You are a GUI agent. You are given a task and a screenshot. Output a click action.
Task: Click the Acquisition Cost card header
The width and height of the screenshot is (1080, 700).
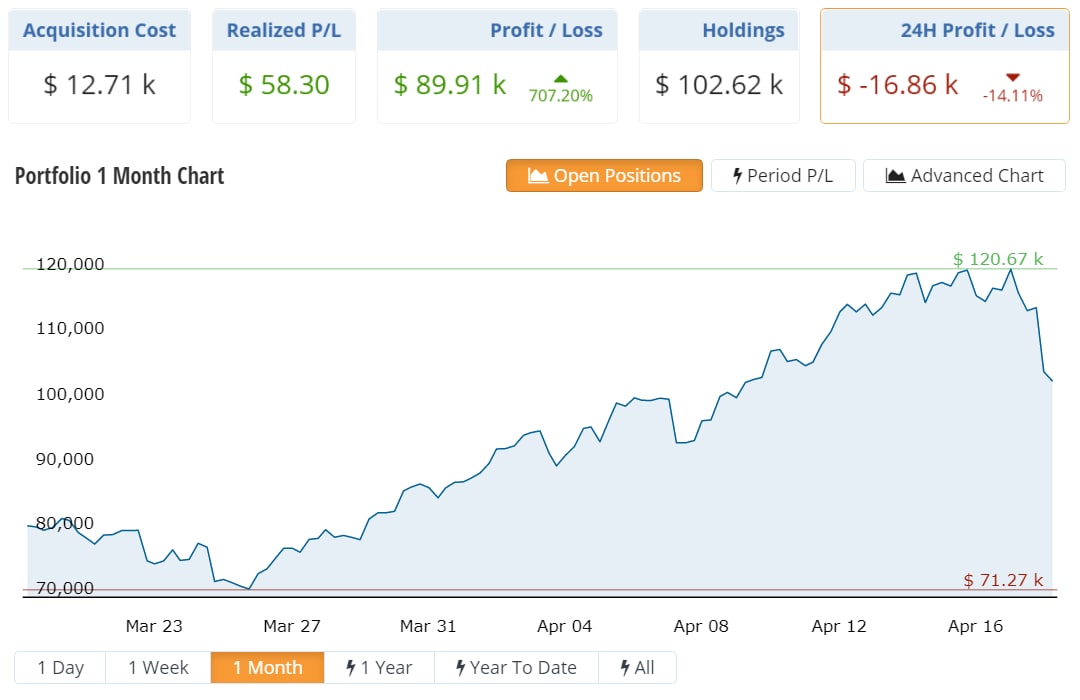[99, 30]
